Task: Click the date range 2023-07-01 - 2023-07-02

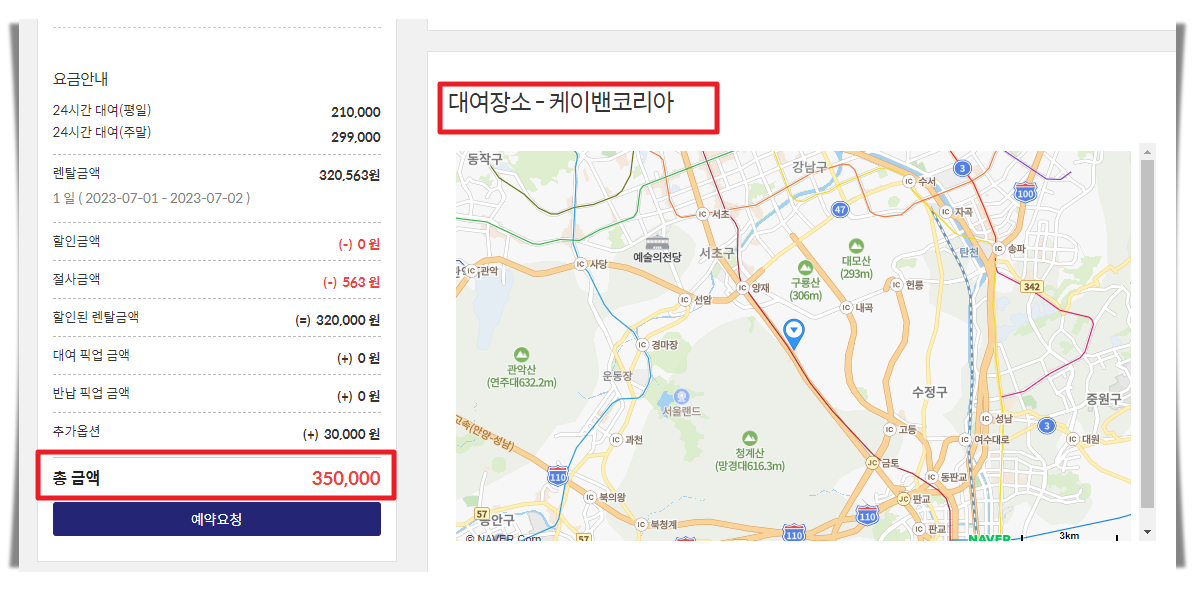Action: tap(167, 198)
